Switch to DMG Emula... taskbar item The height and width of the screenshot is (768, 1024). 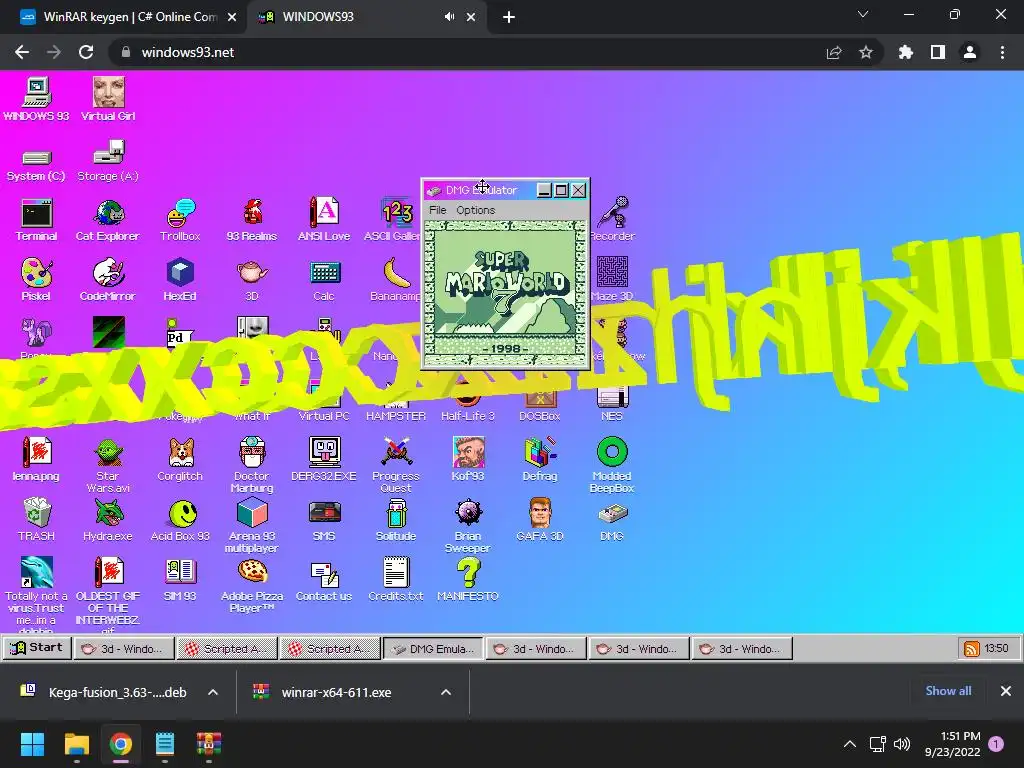point(433,648)
